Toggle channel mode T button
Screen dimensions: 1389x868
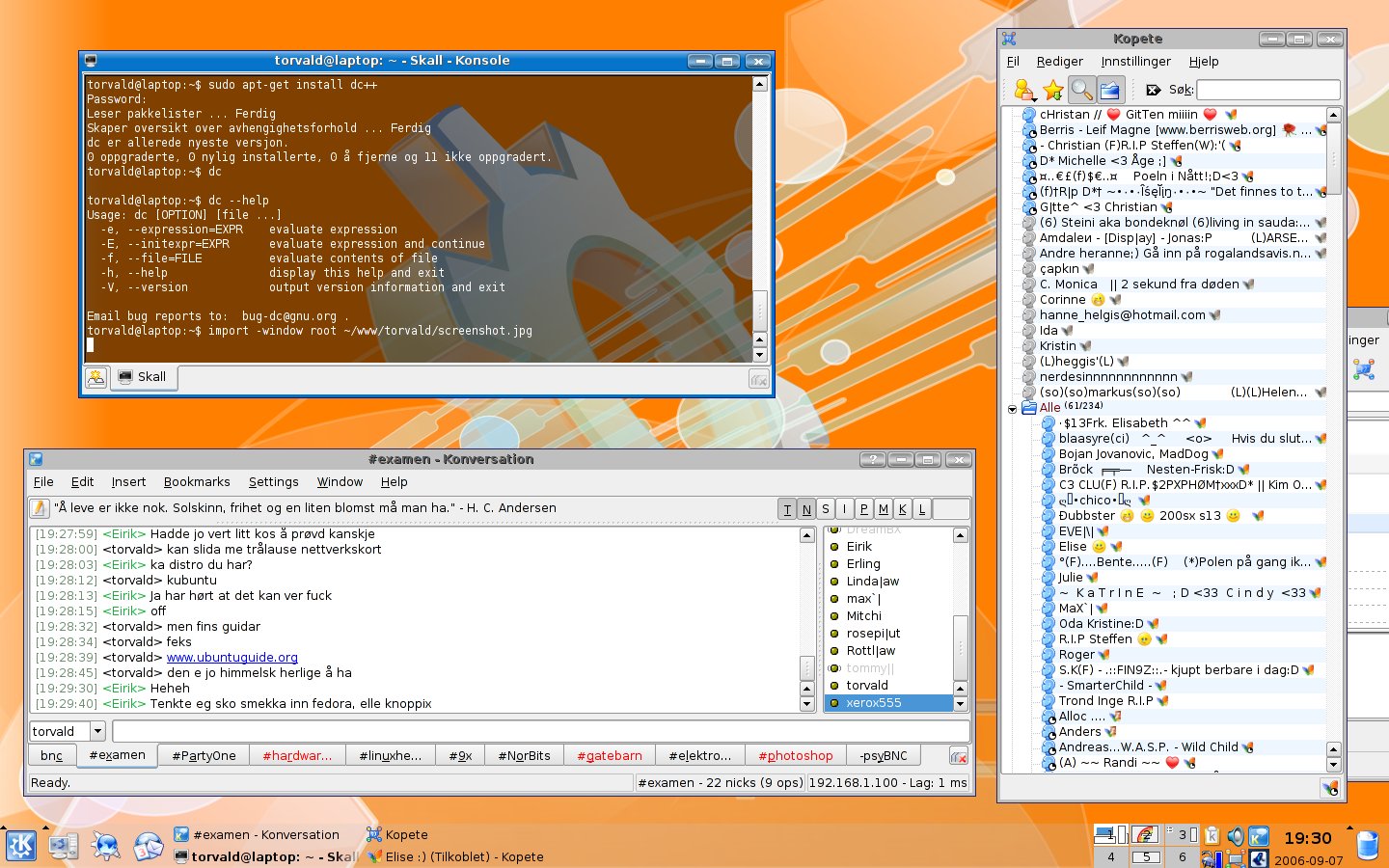pos(787,509)
